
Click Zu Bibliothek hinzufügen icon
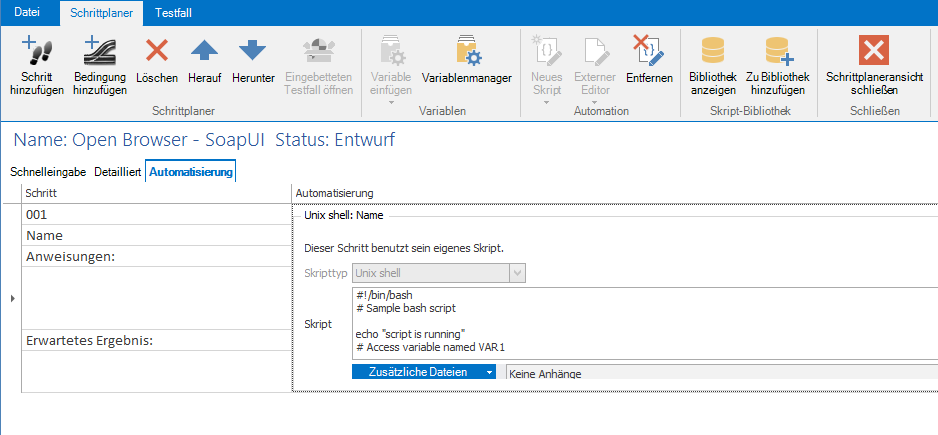pyautogui.click(x=778, y=52)
